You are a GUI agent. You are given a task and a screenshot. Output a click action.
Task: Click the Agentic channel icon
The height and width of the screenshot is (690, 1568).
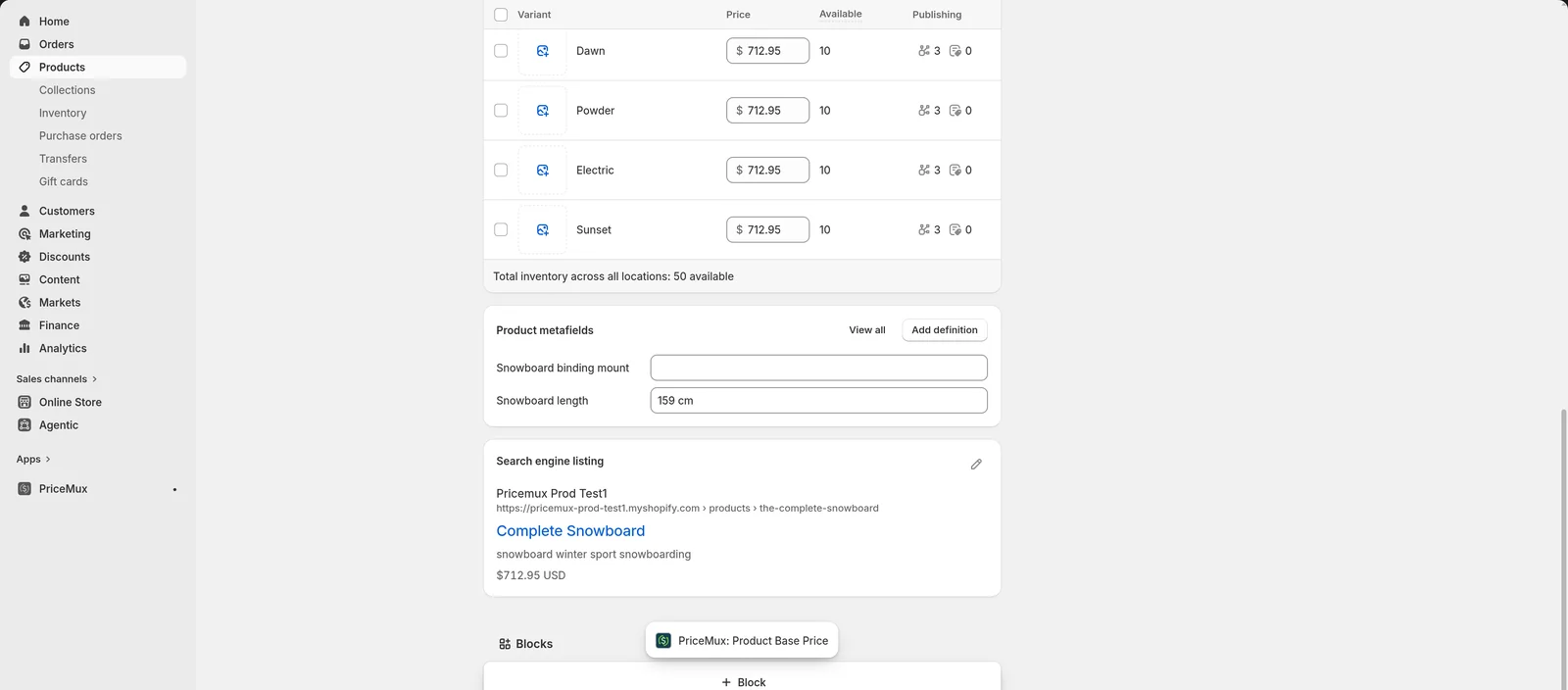click(x=24, y=424)
